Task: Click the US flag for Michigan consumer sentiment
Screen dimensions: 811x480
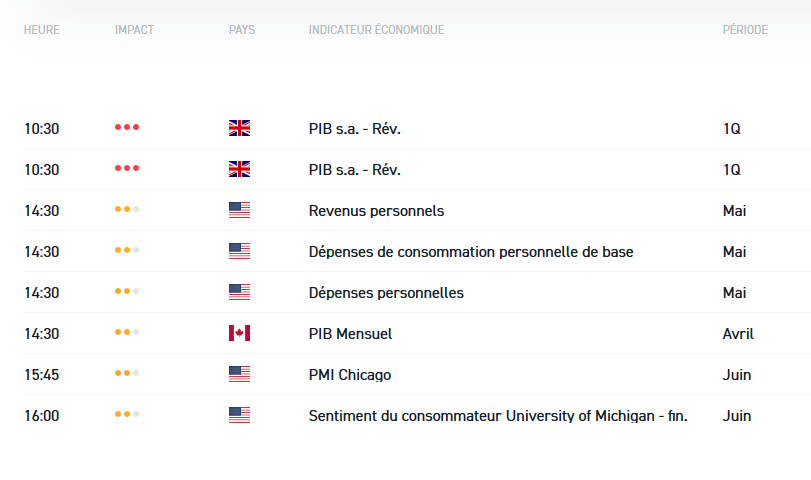Action: tap(239, 415)
